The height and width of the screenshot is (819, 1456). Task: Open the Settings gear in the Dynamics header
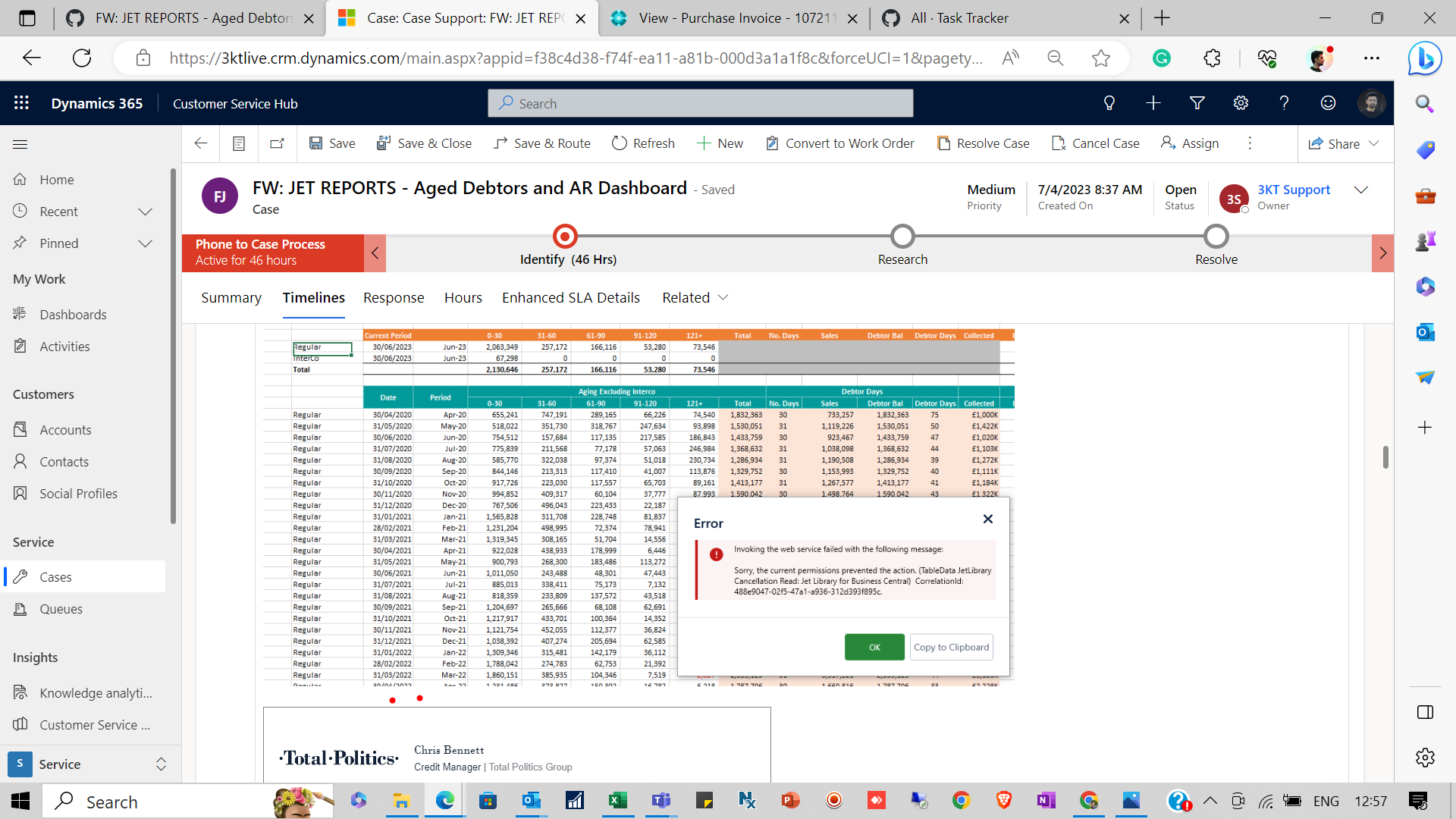(1241, 103)
